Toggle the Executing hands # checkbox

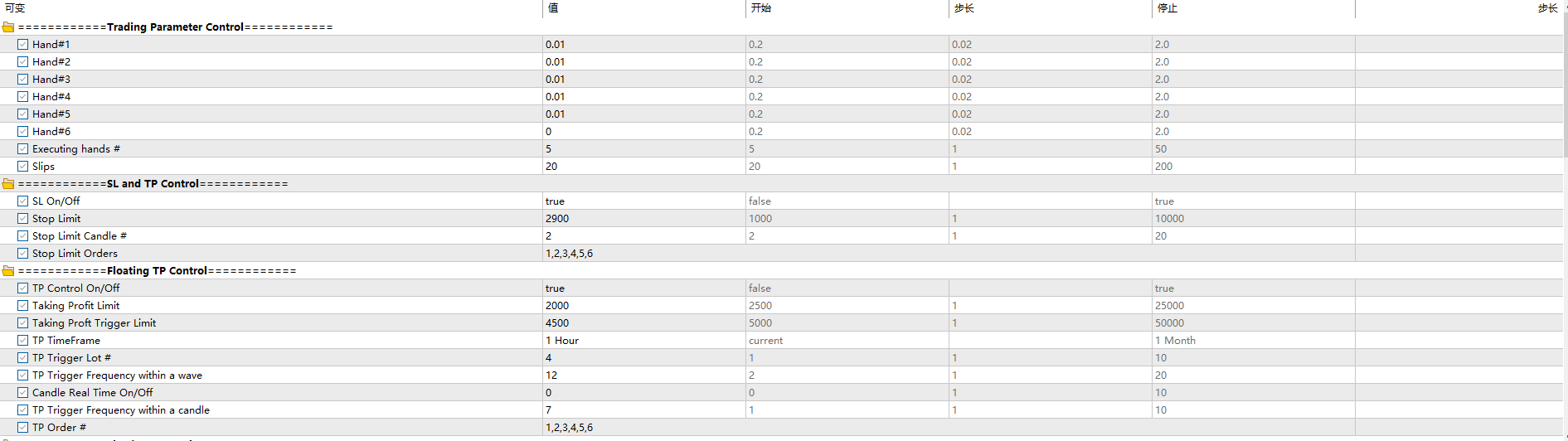23,149
